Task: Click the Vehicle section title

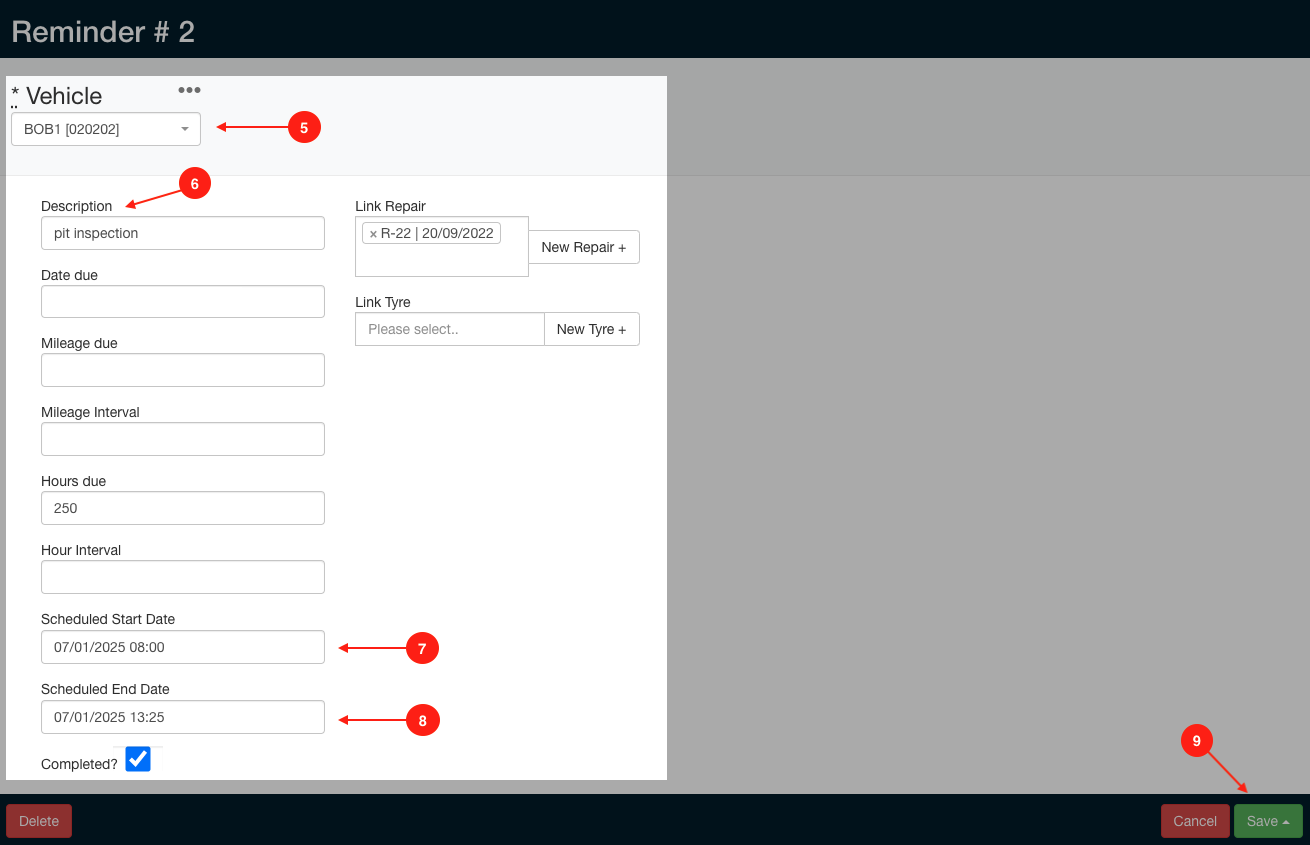Action: (x=64, y=96)
